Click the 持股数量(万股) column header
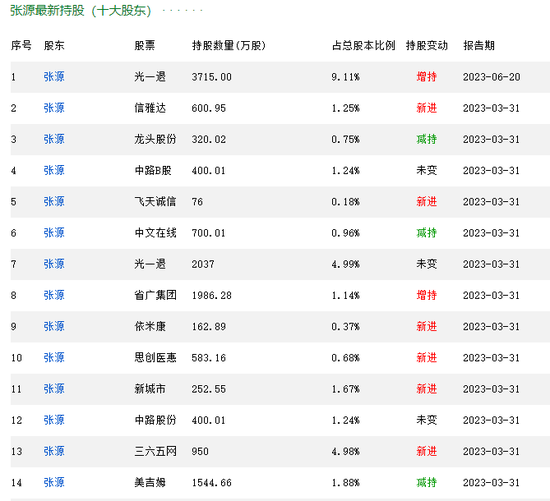This screenshot has width=550, height=501. (229, 46)
